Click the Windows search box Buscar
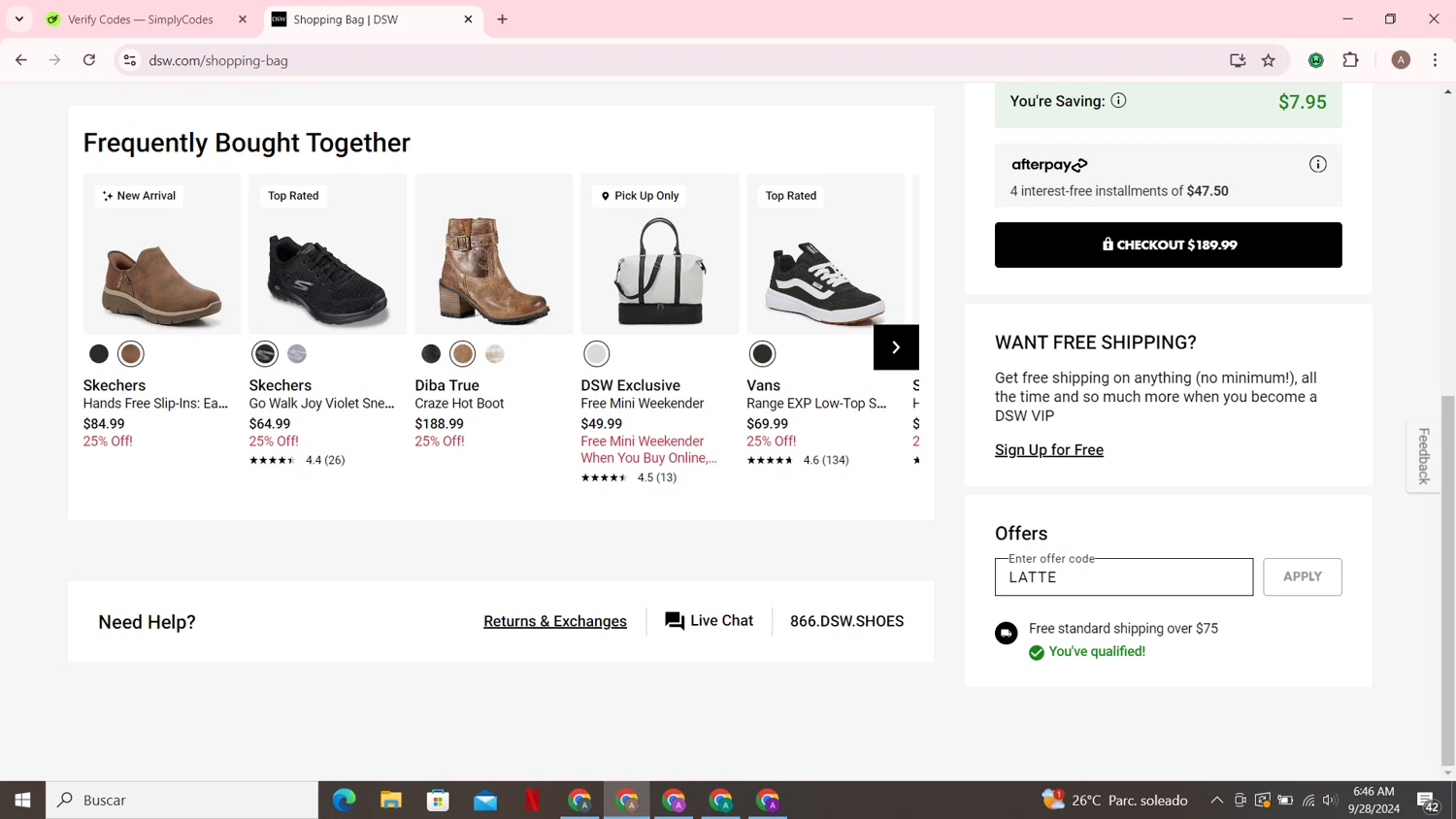Screen dimensions: 1456x819 (x=182, y=800)
